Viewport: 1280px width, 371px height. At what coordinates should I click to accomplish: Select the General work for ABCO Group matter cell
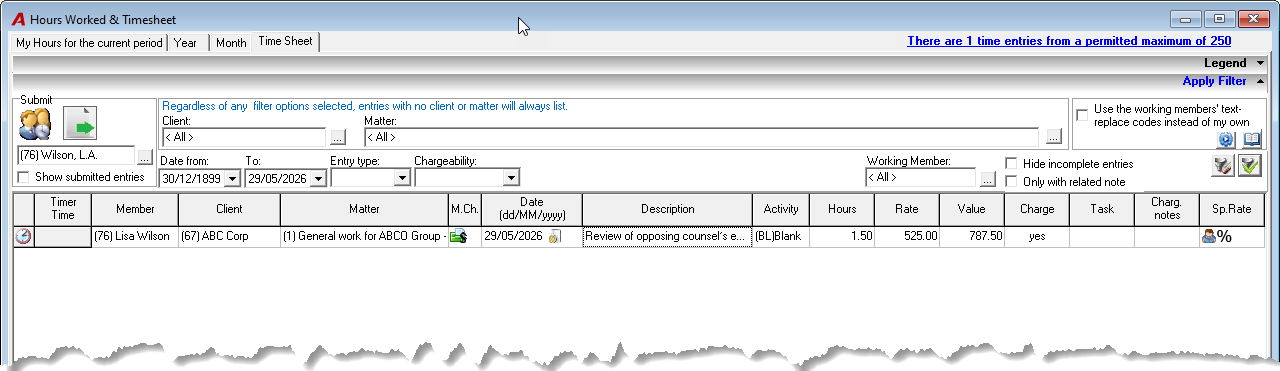tap(364, 237)
